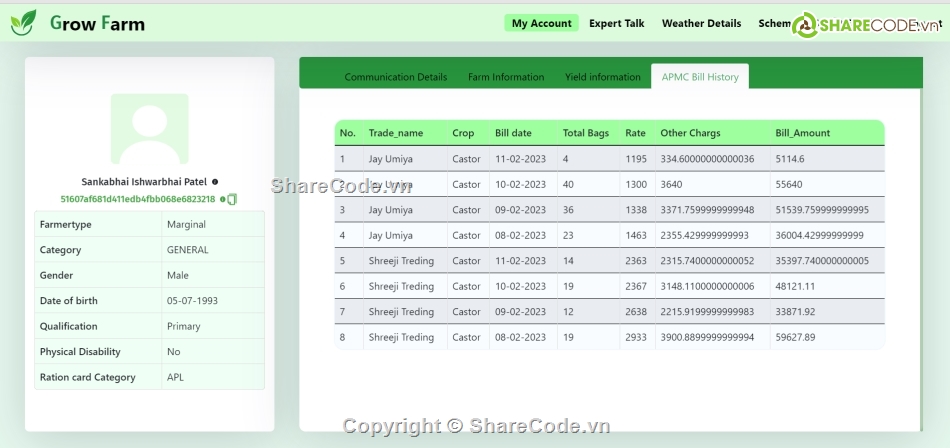
Task: Click the Grow Farm brand title
Action: coord(97,23)
